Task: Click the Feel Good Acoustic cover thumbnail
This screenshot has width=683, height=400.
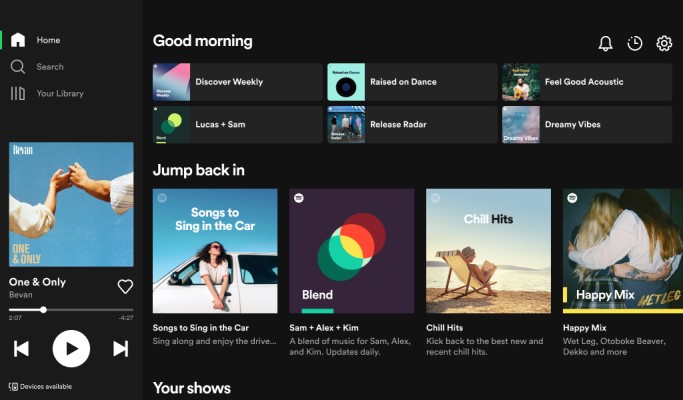Action: 521,82
